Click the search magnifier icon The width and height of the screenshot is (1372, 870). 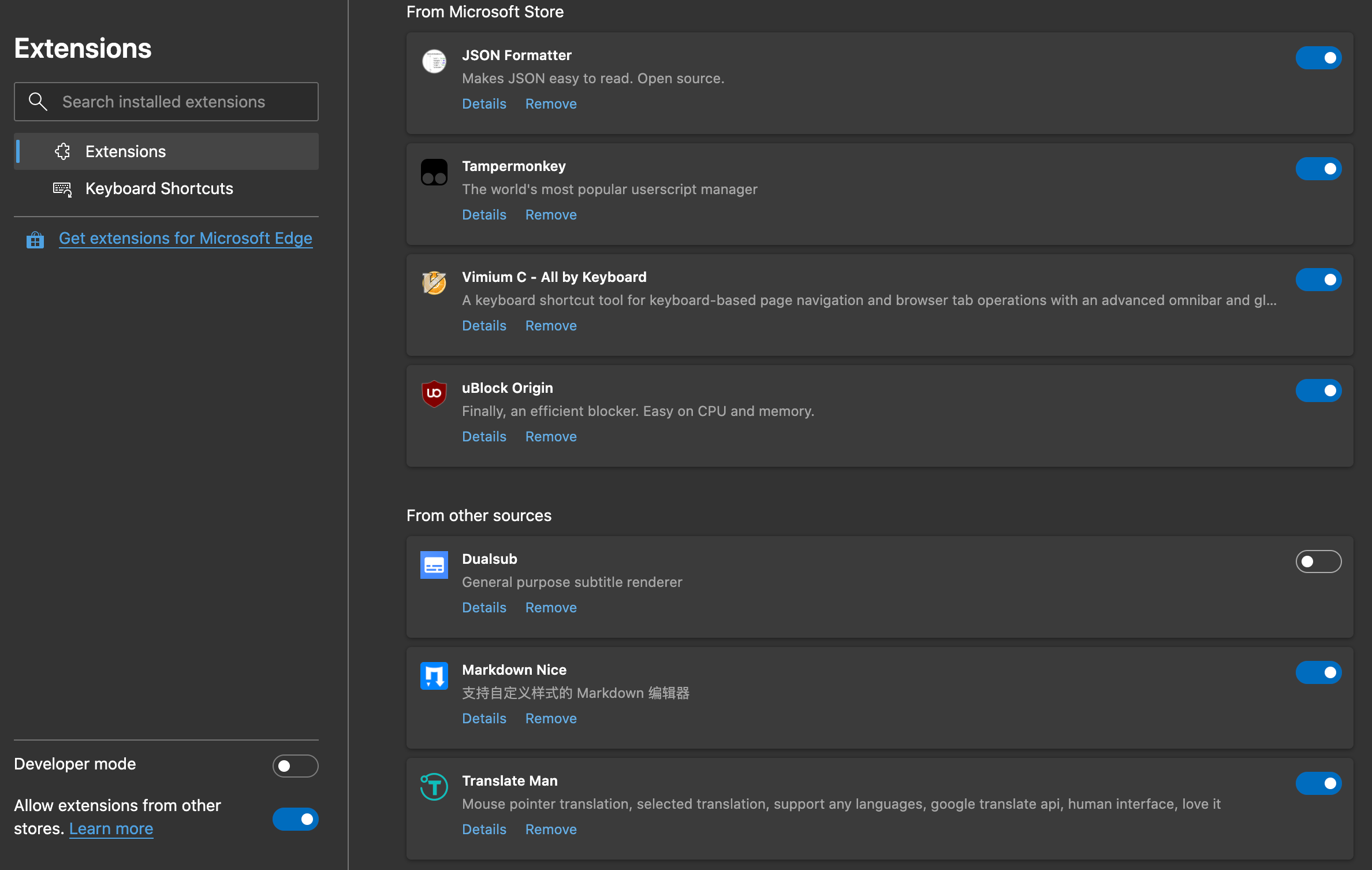[x=38, y=102]
